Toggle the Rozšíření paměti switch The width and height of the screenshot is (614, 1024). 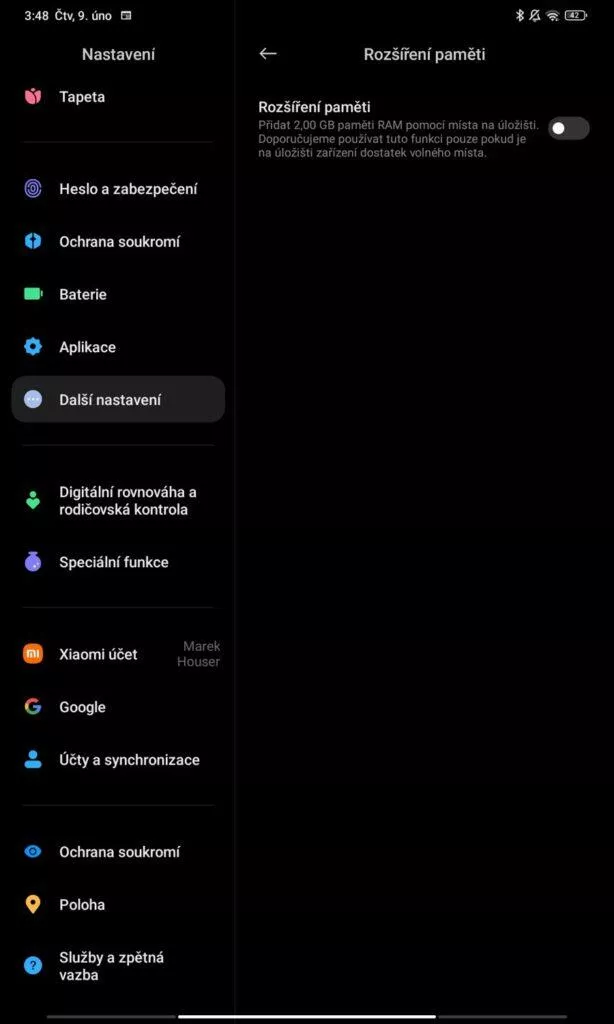click(568, 129)
